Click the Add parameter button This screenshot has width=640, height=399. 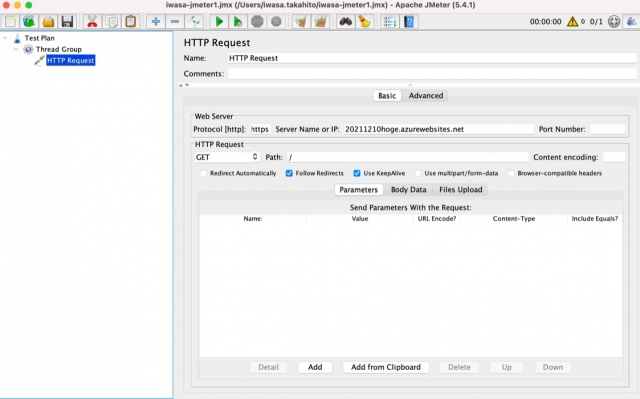(x=315, y=367)
